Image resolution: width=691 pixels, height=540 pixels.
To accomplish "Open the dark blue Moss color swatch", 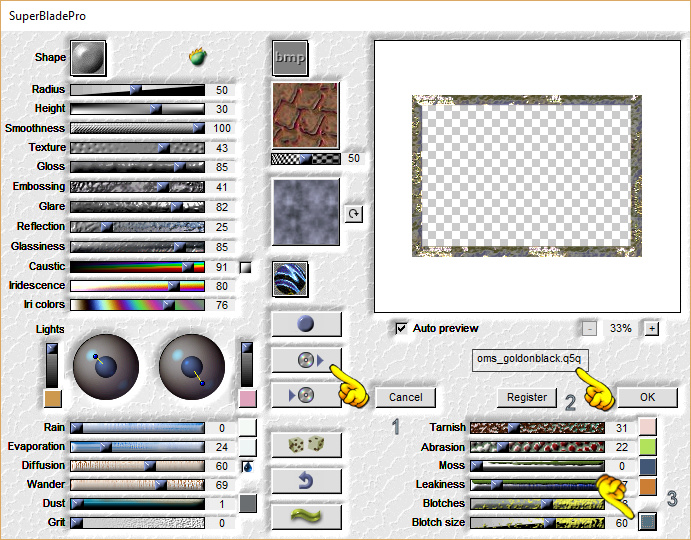I will 648,467.
